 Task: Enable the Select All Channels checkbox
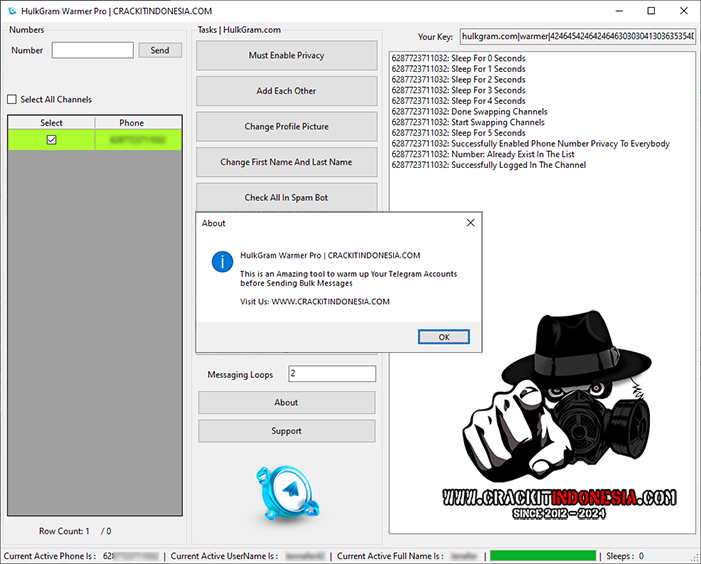[12, 100]
